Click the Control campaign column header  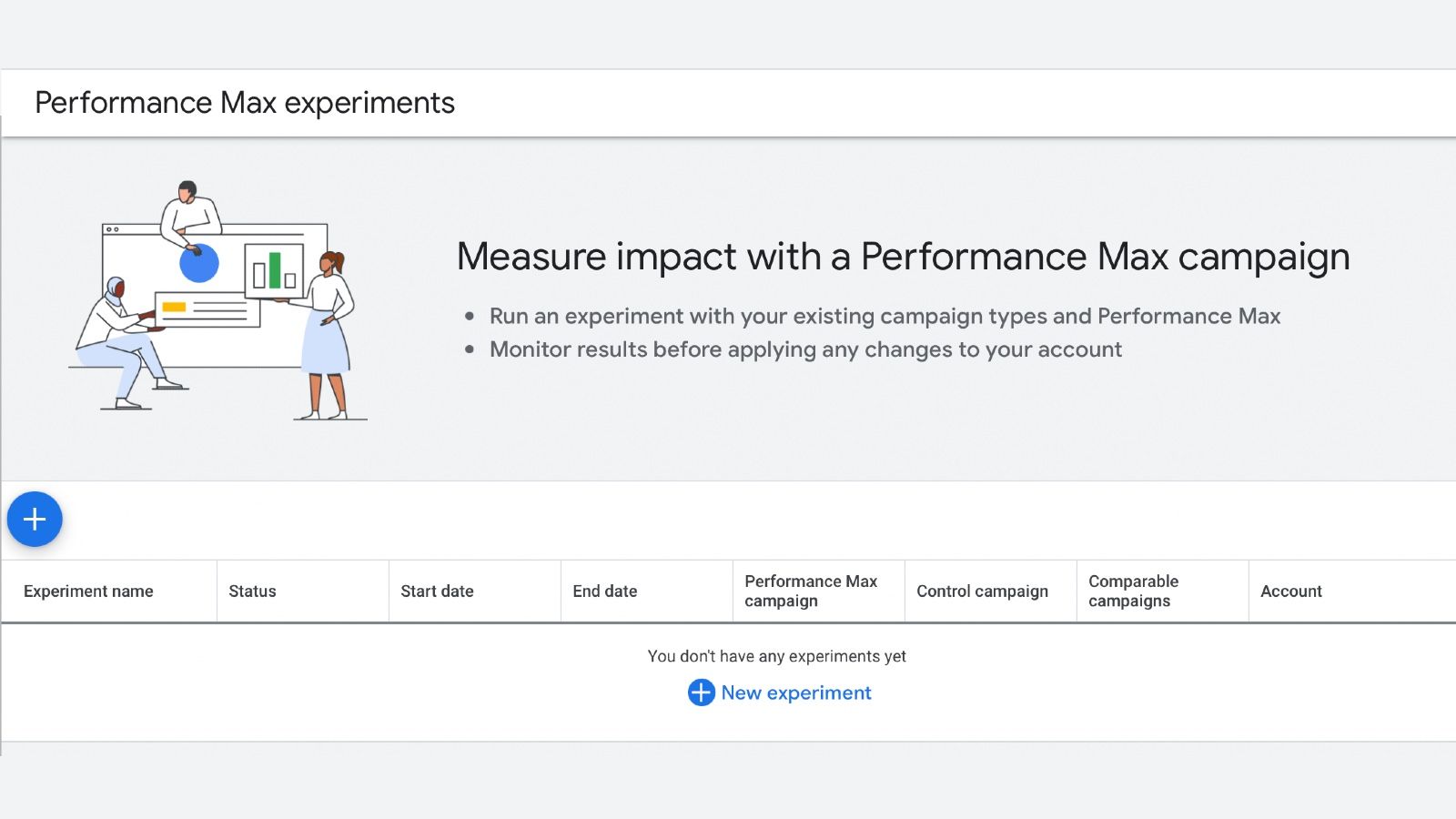(983, 591)
